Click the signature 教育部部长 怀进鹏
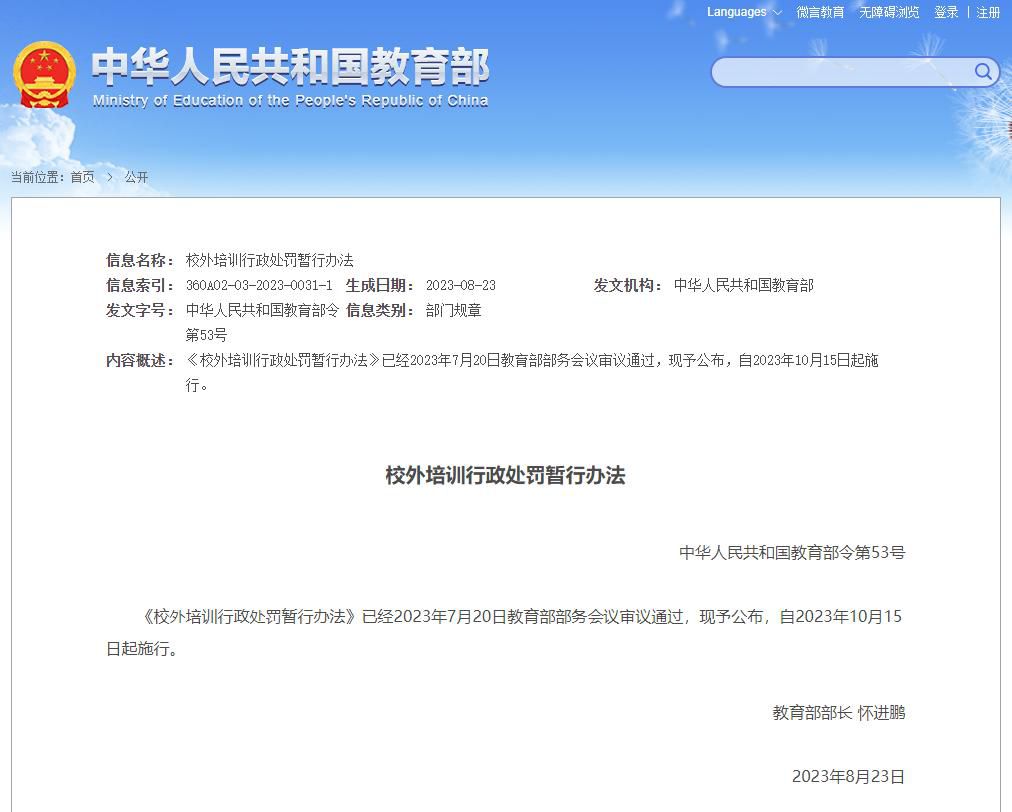Image resolution: width=1012 pixels, height=812 pixels. coord(838,713)
